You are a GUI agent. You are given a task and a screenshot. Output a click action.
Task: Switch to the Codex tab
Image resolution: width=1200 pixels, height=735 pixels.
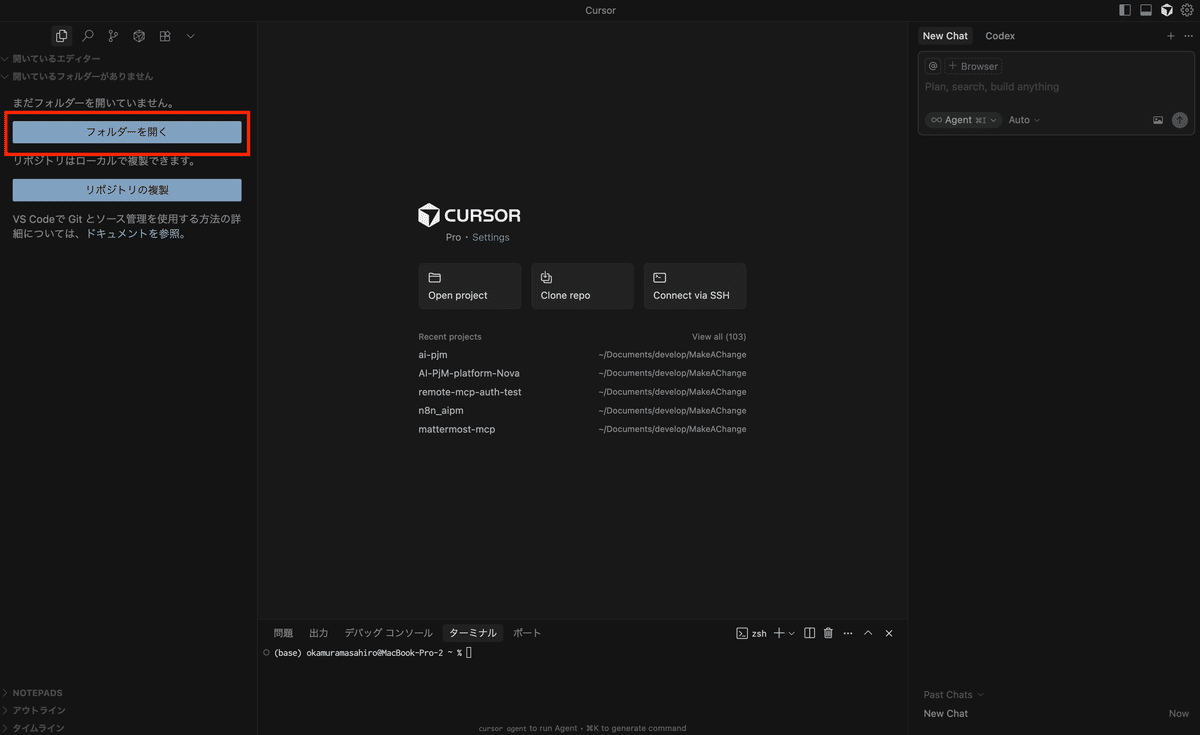click(x=1000, y=36)
